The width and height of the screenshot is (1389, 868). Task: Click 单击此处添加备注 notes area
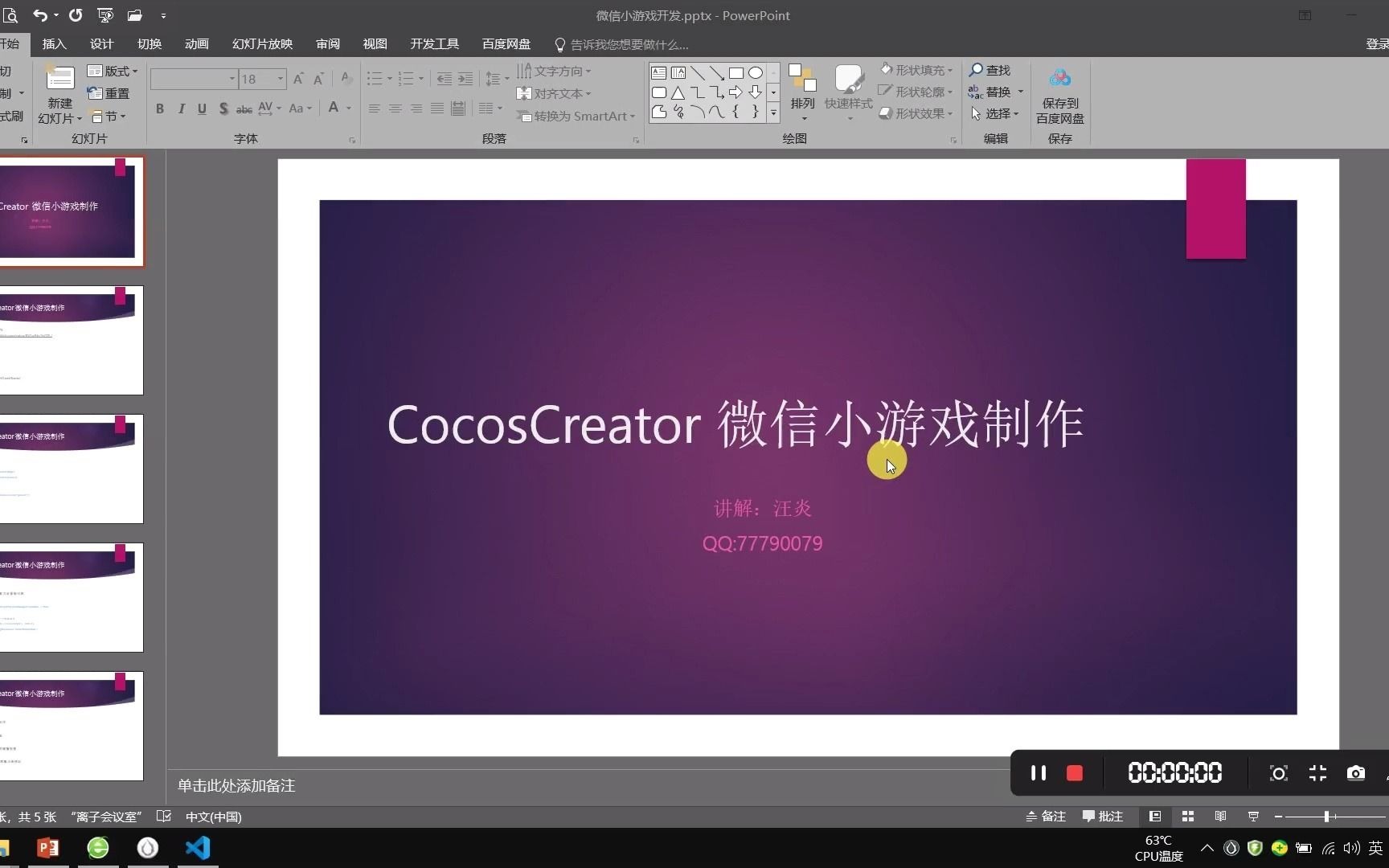tap(236, 785)
